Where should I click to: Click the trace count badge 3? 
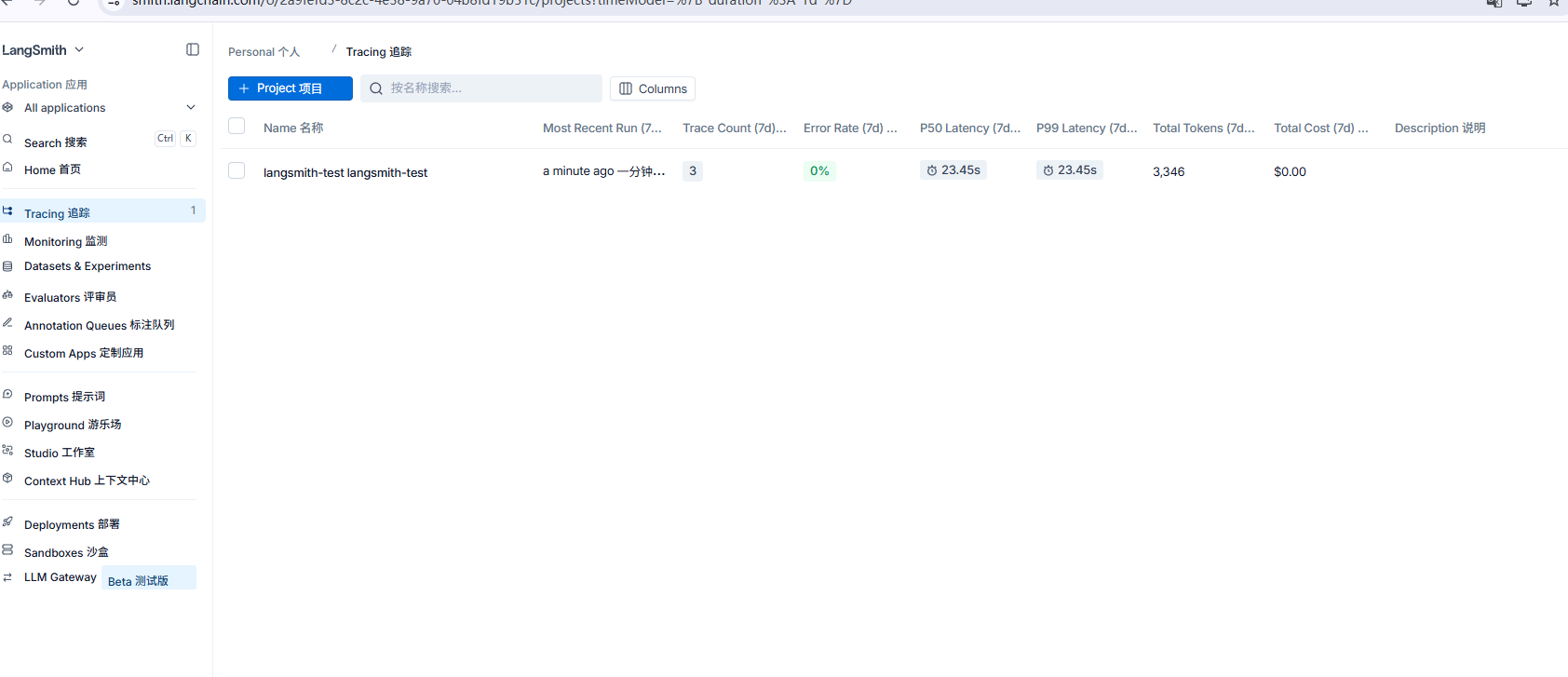coord(693,170)
